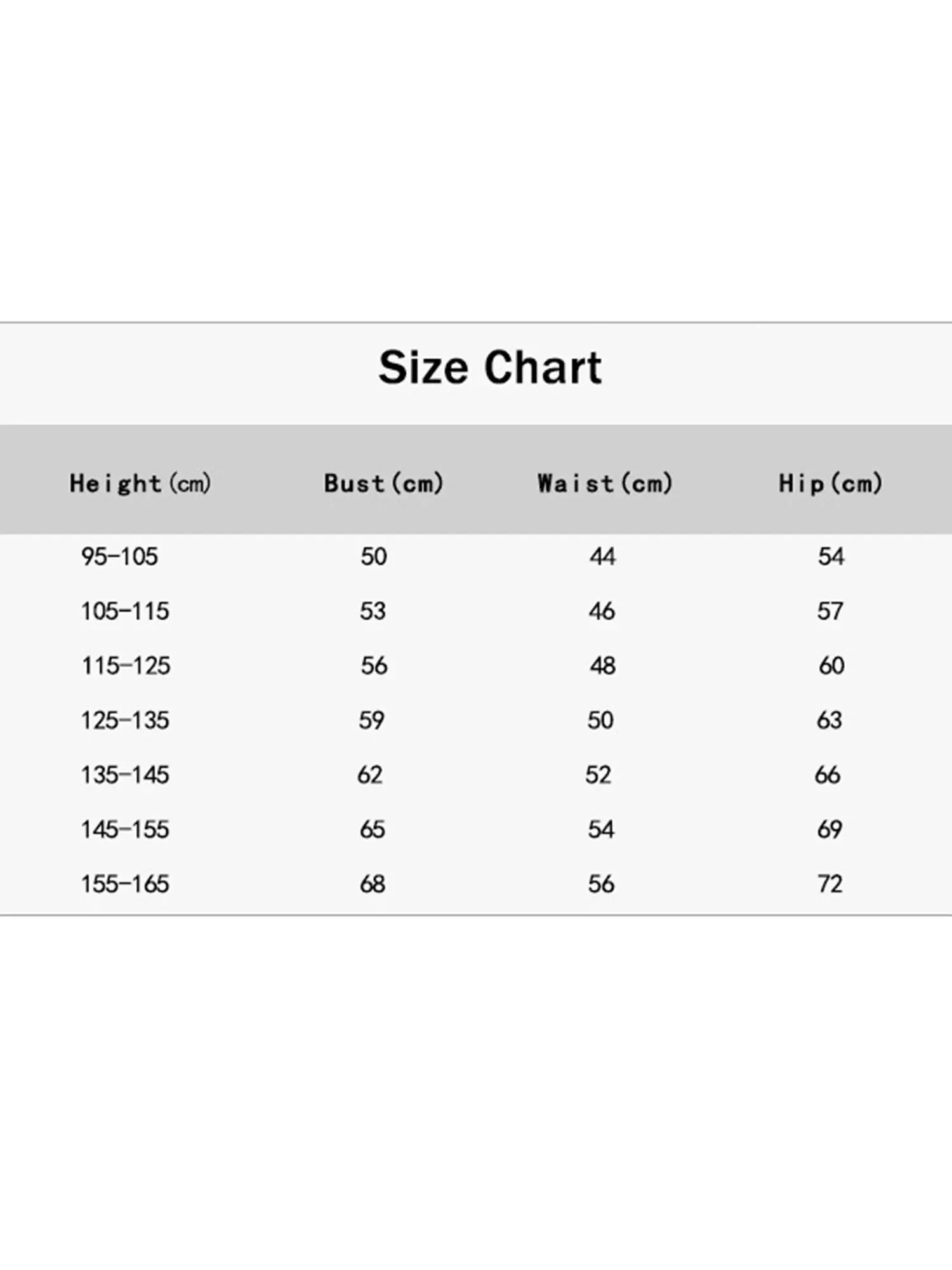Select the 95-105 height row label
Screen dimensions: 952x1270
pos(119,557)
